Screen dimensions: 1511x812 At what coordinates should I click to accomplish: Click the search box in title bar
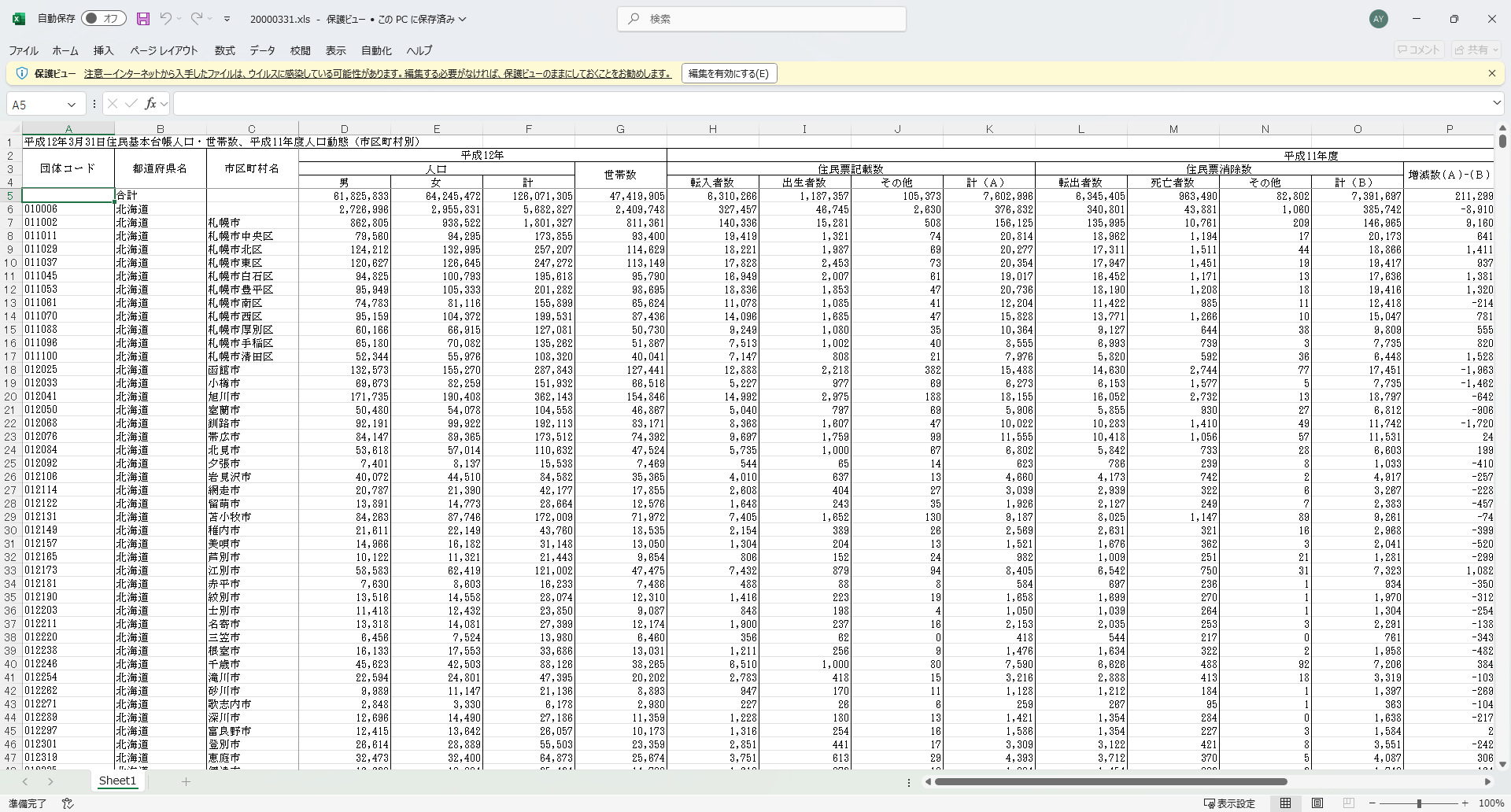point(761,19)
